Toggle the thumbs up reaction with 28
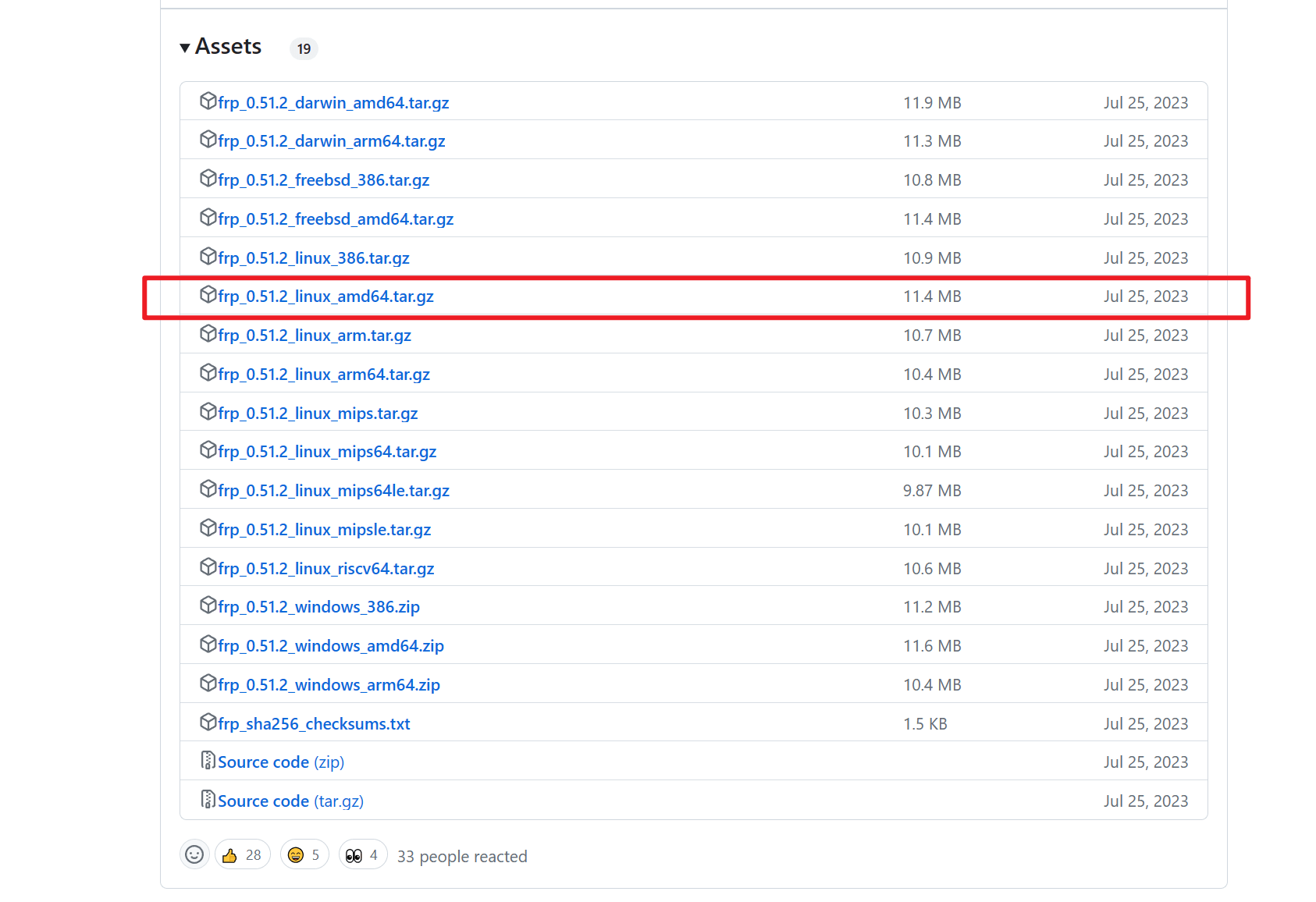This screenshot has height=902, width=1316. [x=242, y=855]
